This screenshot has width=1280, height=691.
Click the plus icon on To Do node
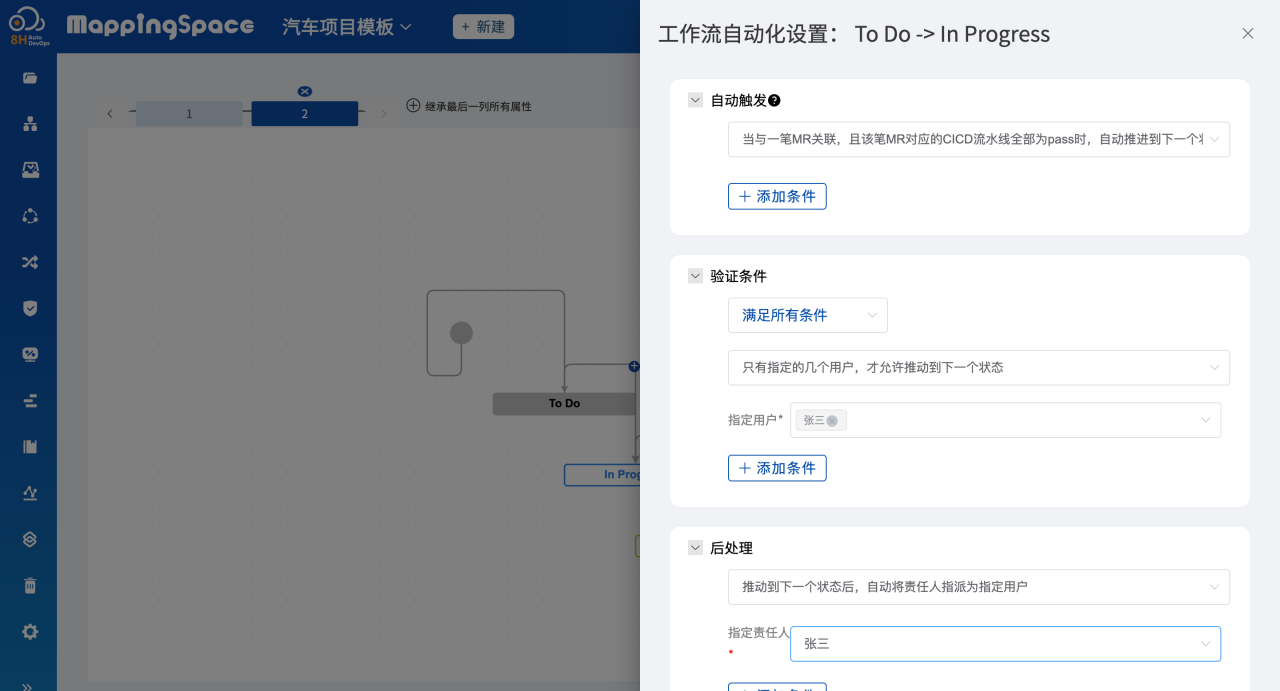pyautogui.click(x=634, y=366)
